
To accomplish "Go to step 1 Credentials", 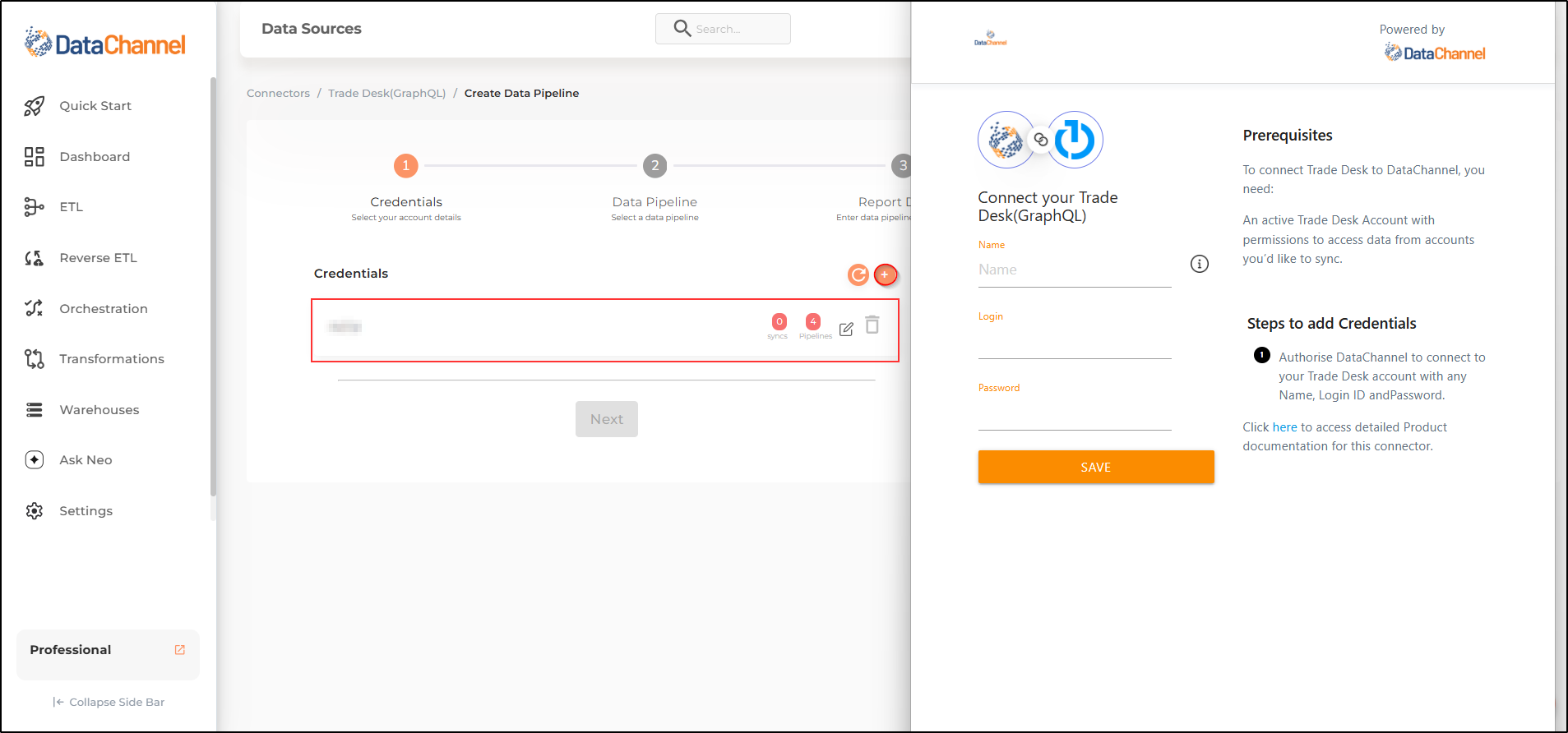I will click(406, 166).
